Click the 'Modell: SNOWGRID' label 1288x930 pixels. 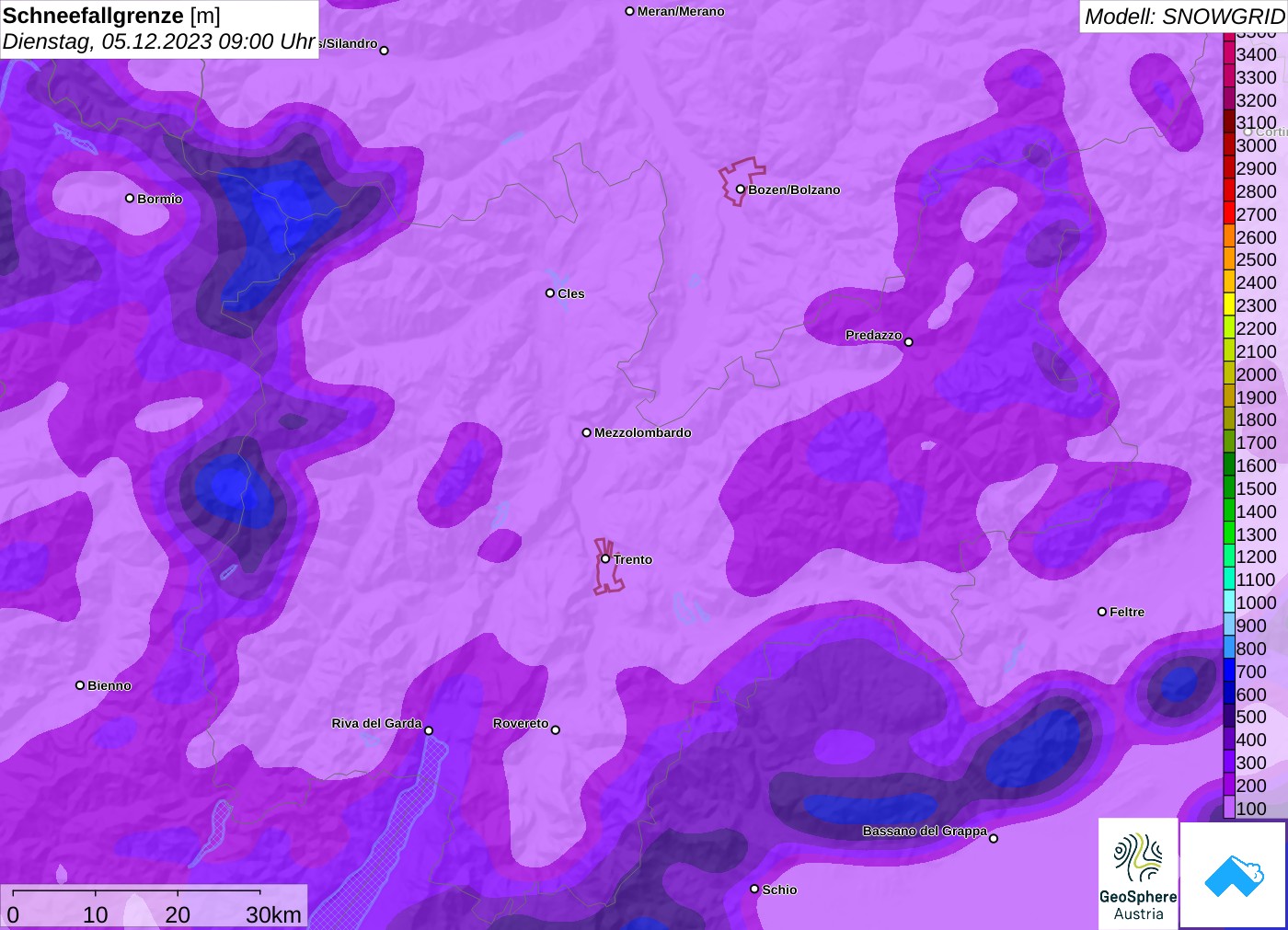[x=1184, y=17]
